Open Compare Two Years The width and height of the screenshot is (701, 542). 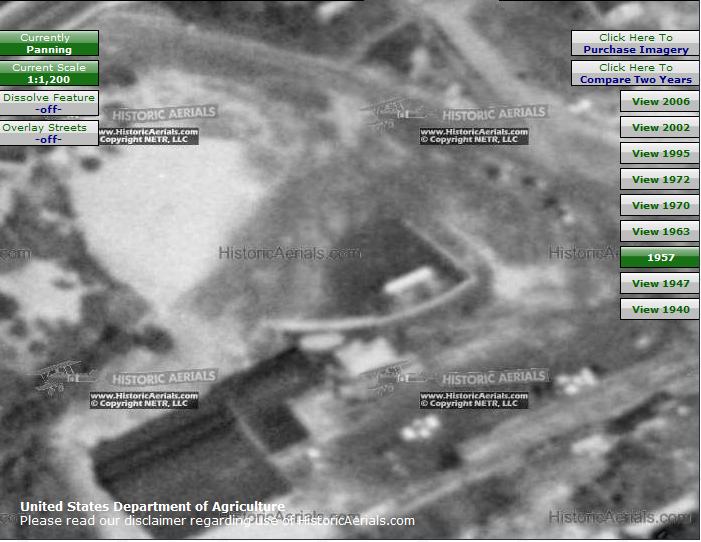pyautogui.click(x=635, y=73)
